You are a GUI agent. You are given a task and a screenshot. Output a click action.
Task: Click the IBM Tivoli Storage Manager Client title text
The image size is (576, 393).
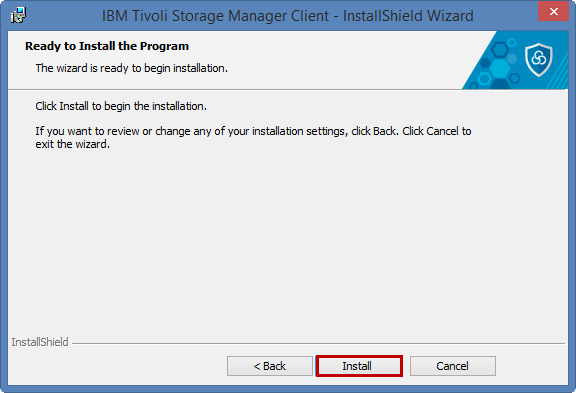[215, 16]
